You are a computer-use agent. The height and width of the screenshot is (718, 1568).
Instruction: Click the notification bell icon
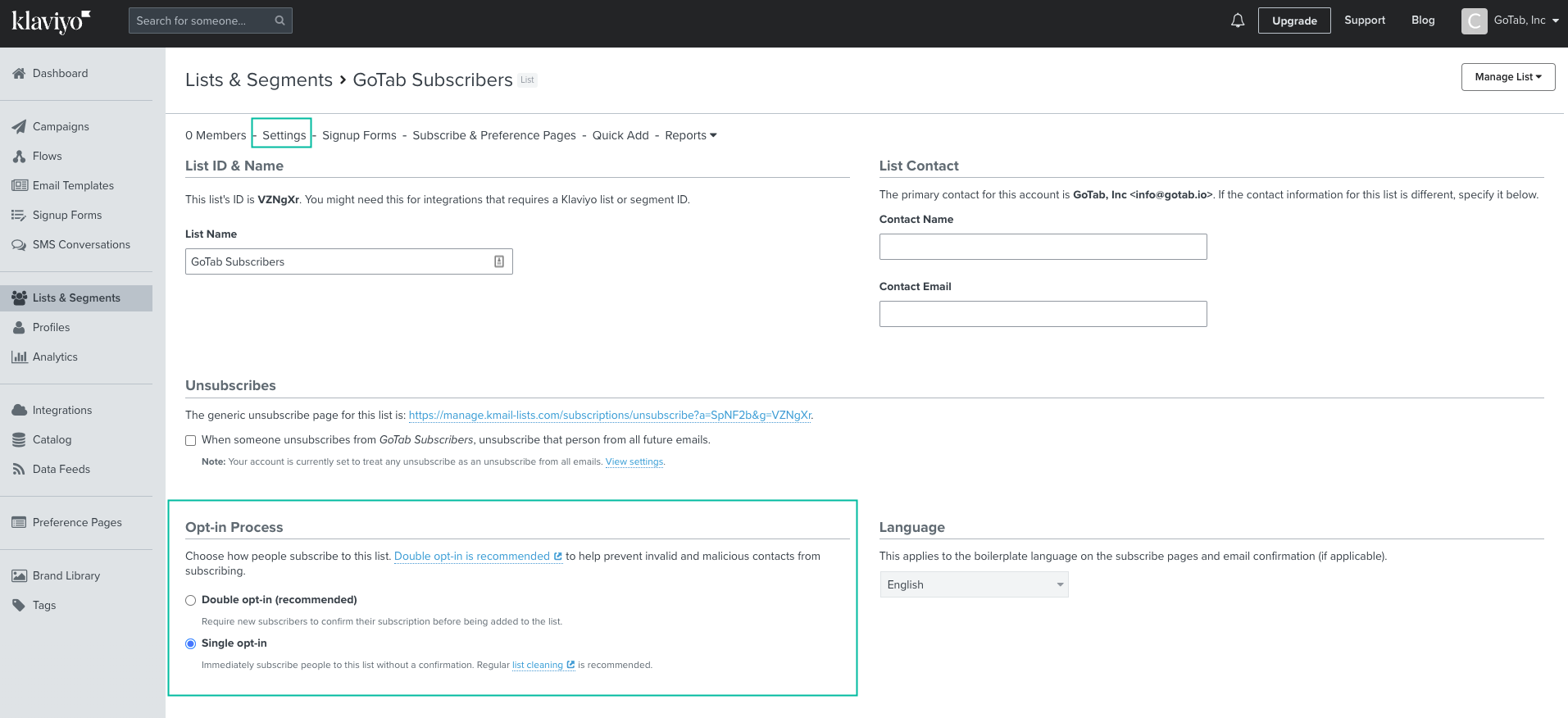click(1238, 20)
